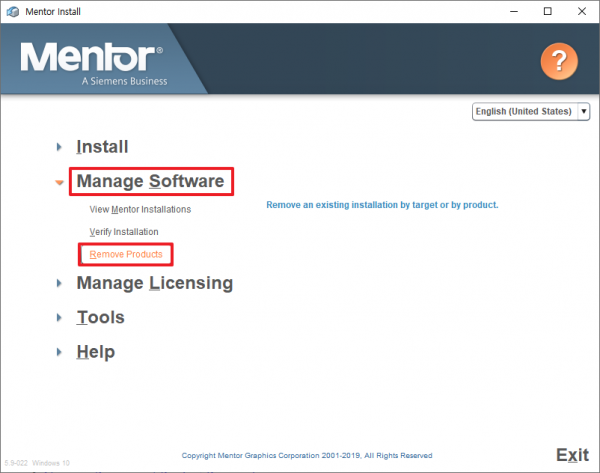The image size is (600, 473).
Task: Open the Help menu heading
Action: (x=95, y=352)
